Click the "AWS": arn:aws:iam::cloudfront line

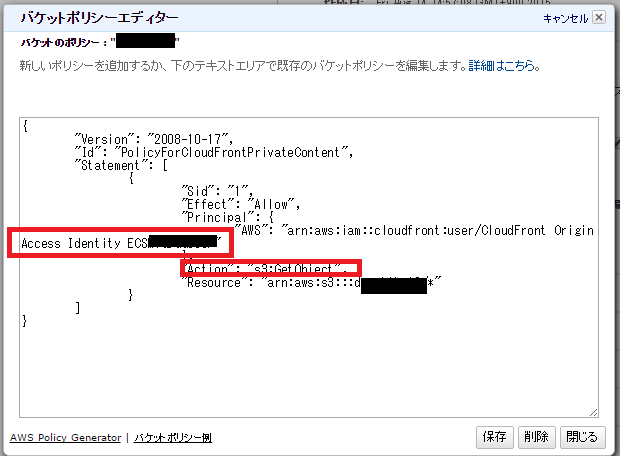(x=414, y=230)
